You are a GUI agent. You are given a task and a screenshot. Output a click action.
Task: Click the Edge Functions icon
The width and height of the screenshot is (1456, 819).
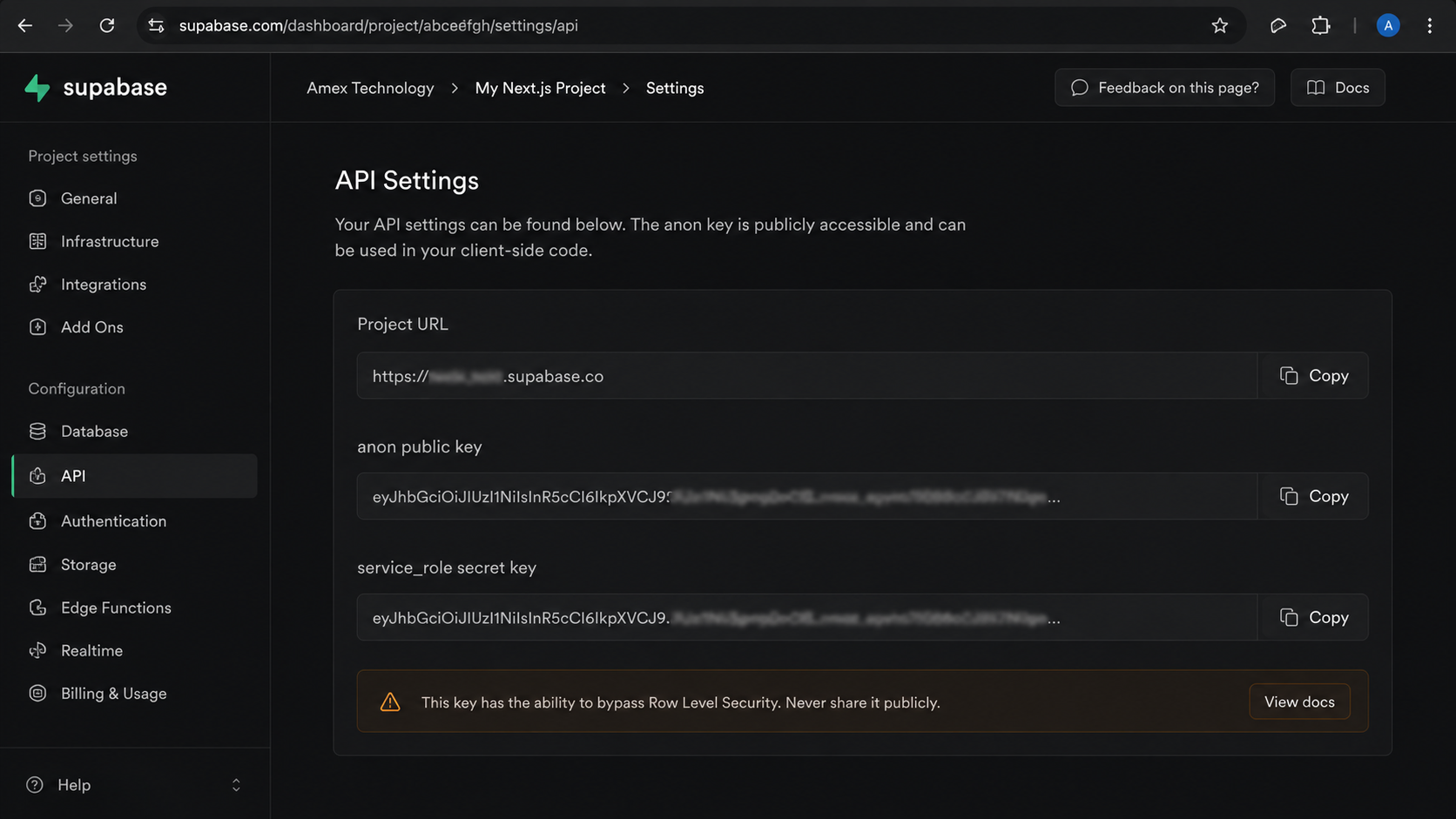37,608
